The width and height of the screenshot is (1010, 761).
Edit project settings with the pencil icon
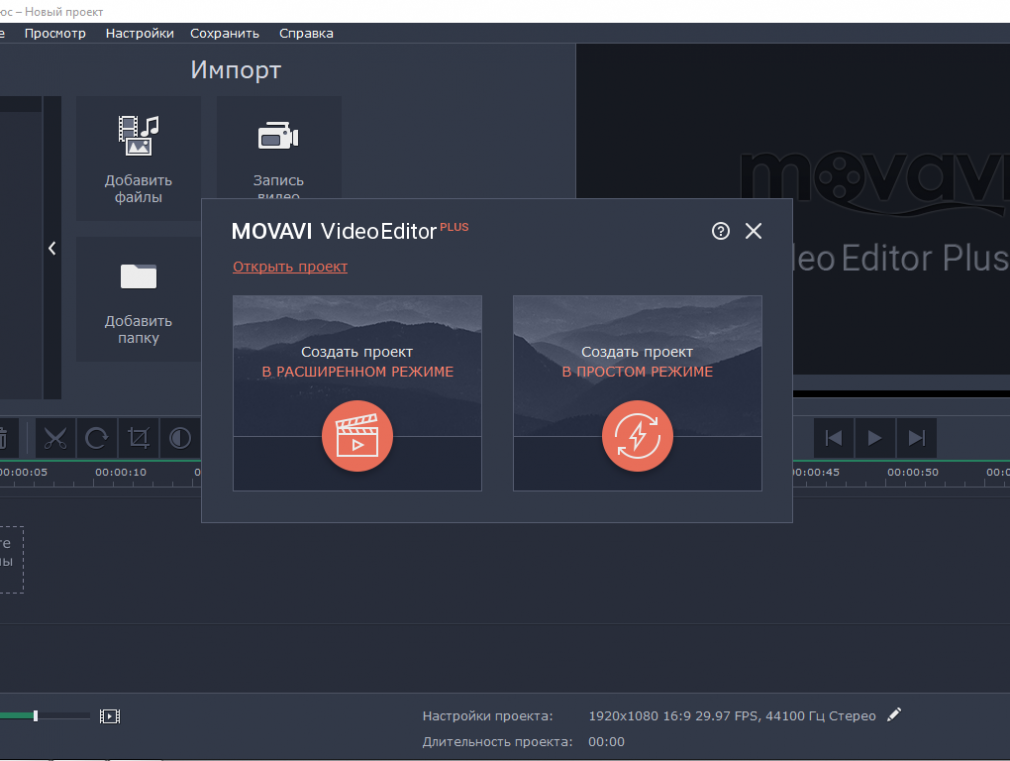click(894, 715)
